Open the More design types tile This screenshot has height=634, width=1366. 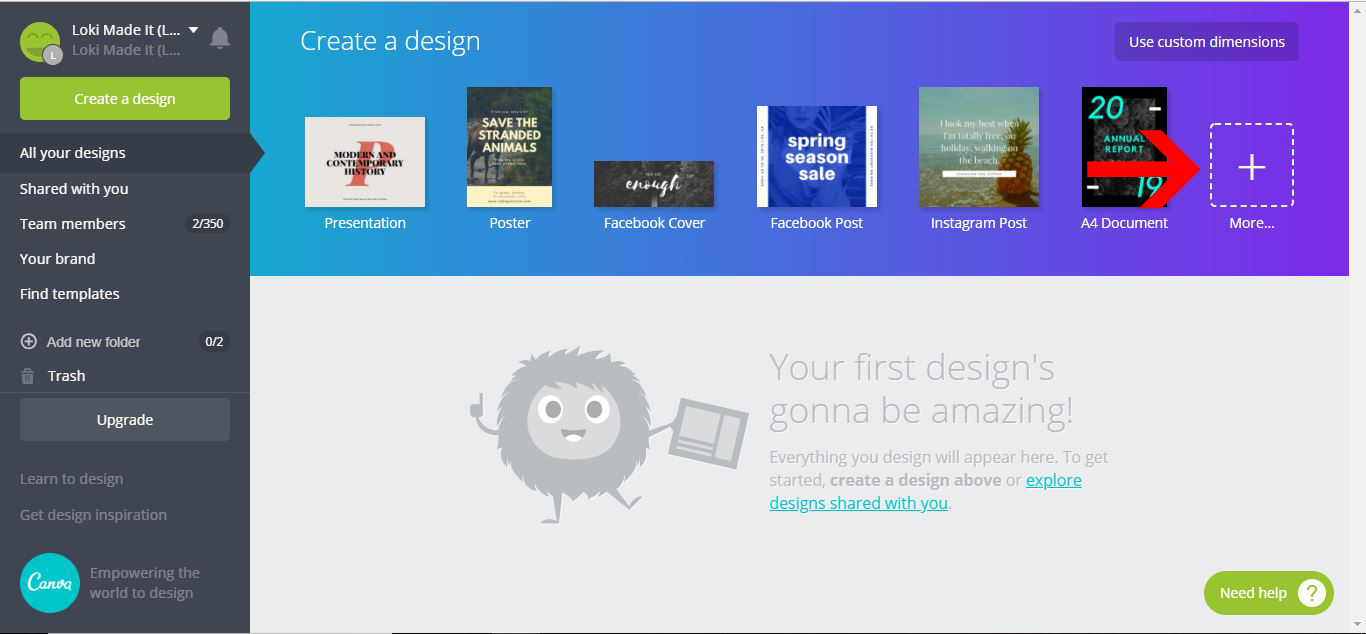tap(1251, 167)
